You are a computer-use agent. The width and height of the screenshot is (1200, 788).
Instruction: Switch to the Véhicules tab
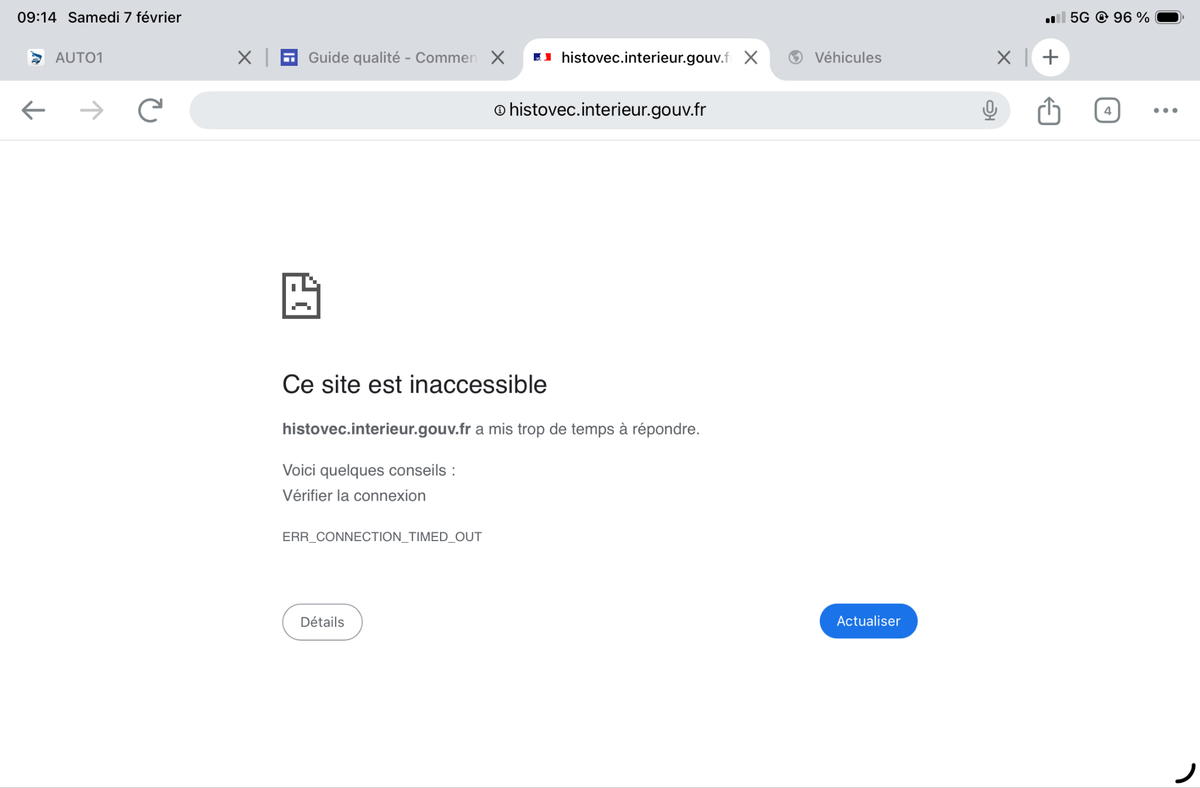[898, 57]
